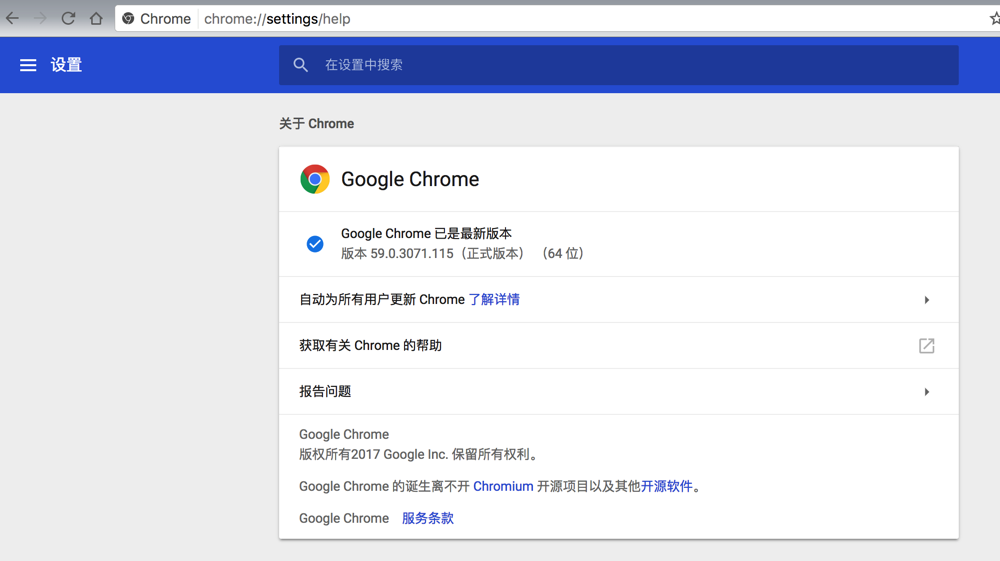Expand the 报告问题 row arrow

927,391
